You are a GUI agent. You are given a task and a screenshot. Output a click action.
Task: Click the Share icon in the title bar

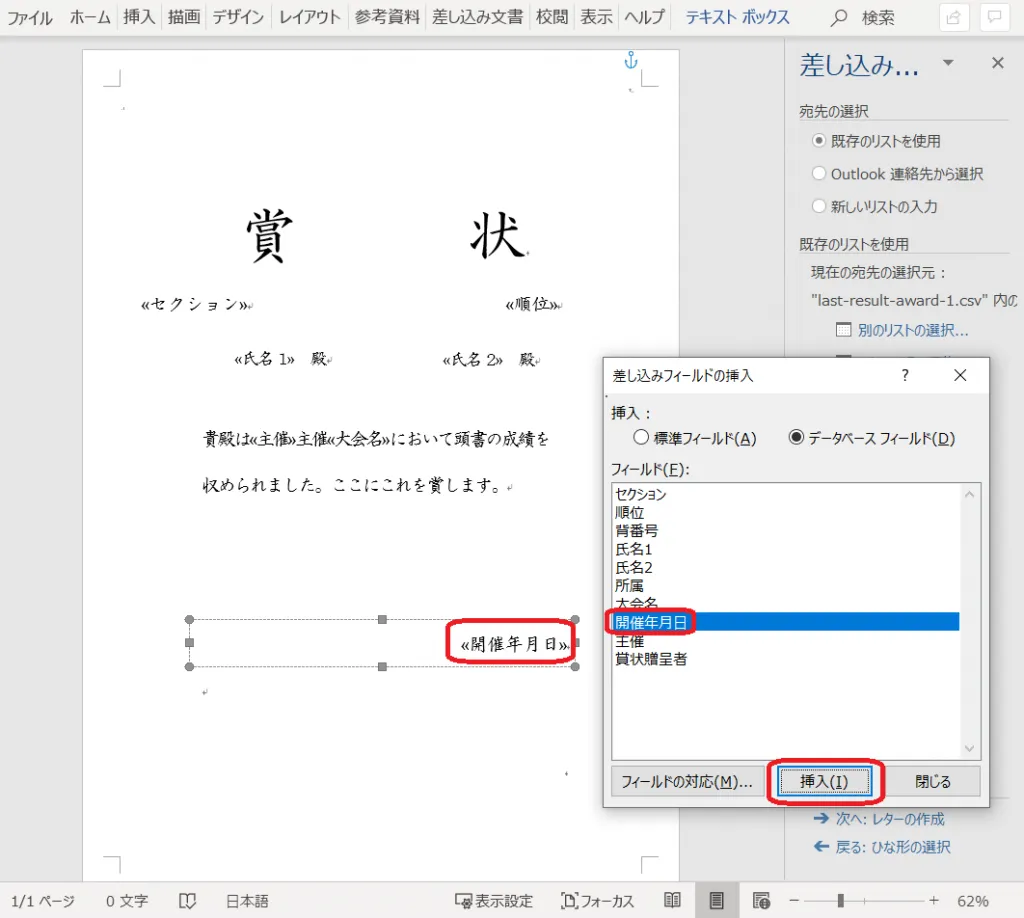pos(955,17)
